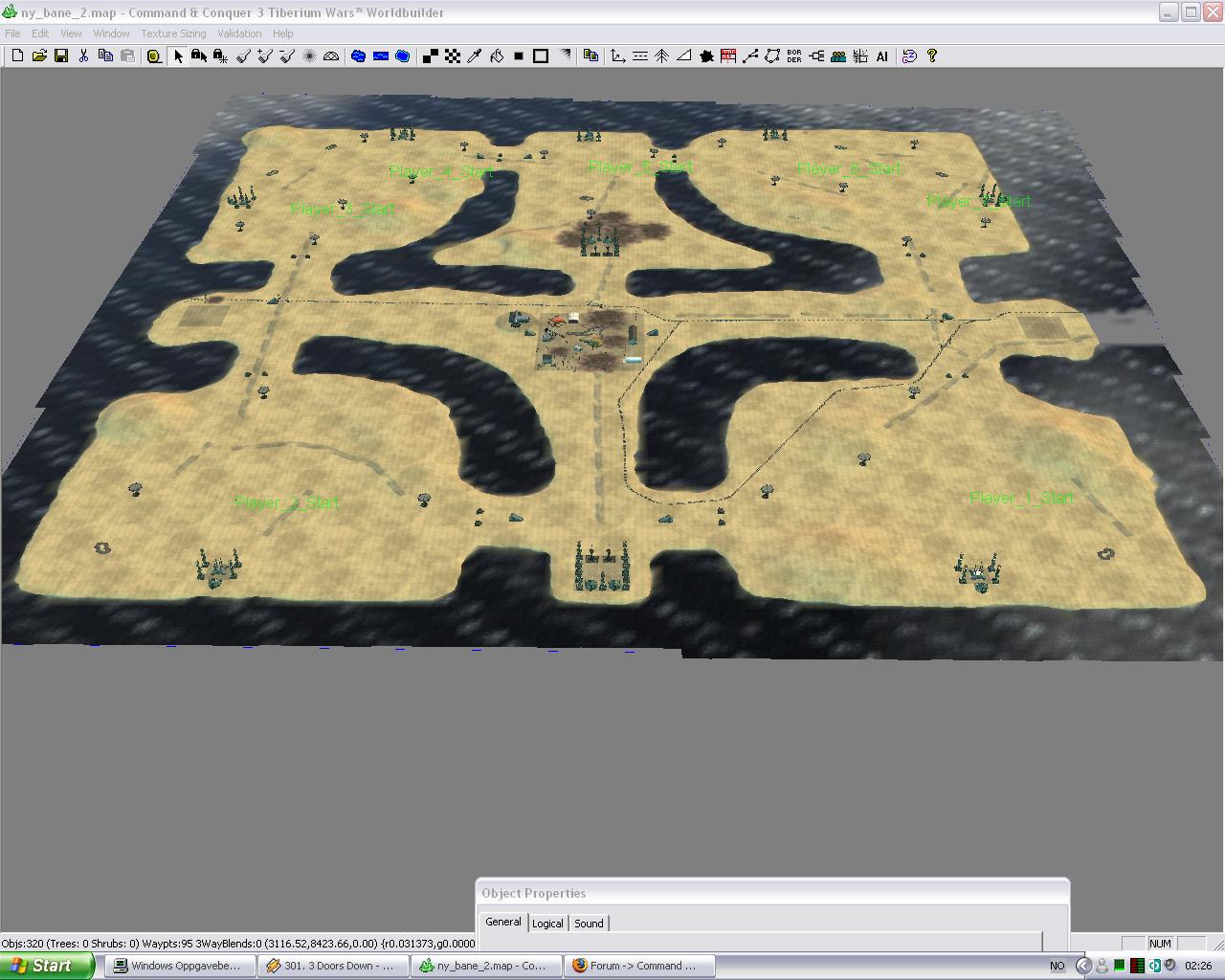Click the ny_bane_2.map taskbar button
1225x980 pixels.
[x=486, y=966]
